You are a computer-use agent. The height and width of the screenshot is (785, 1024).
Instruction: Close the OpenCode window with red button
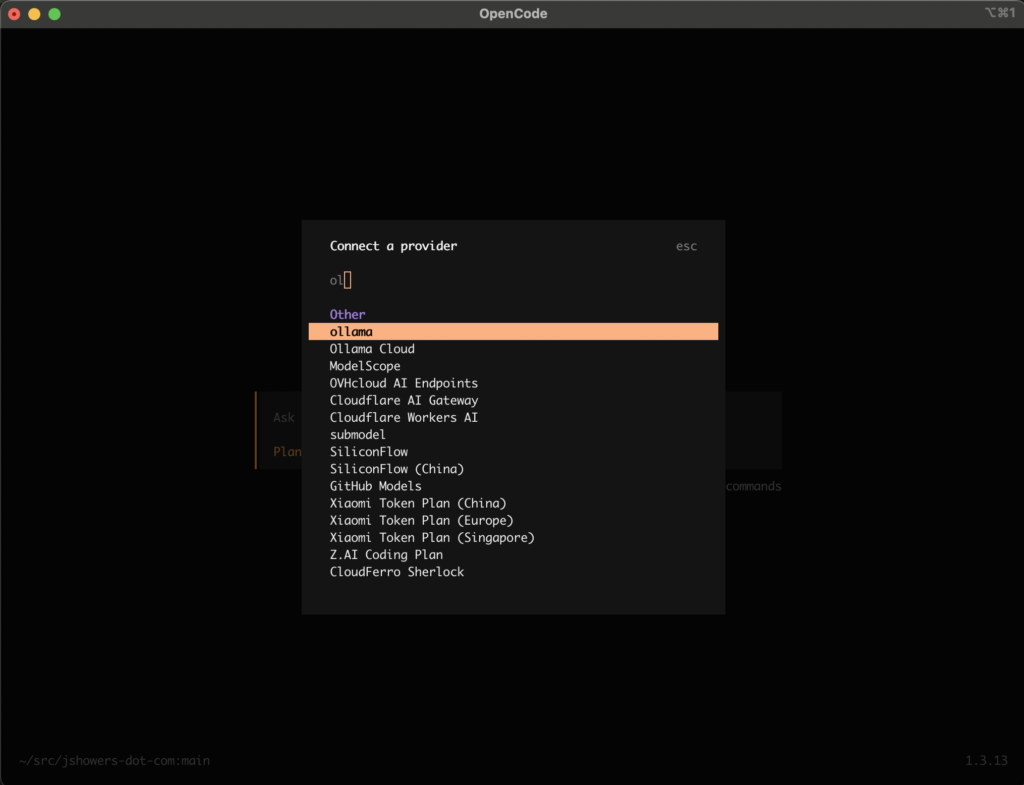[x=14, y=14]
